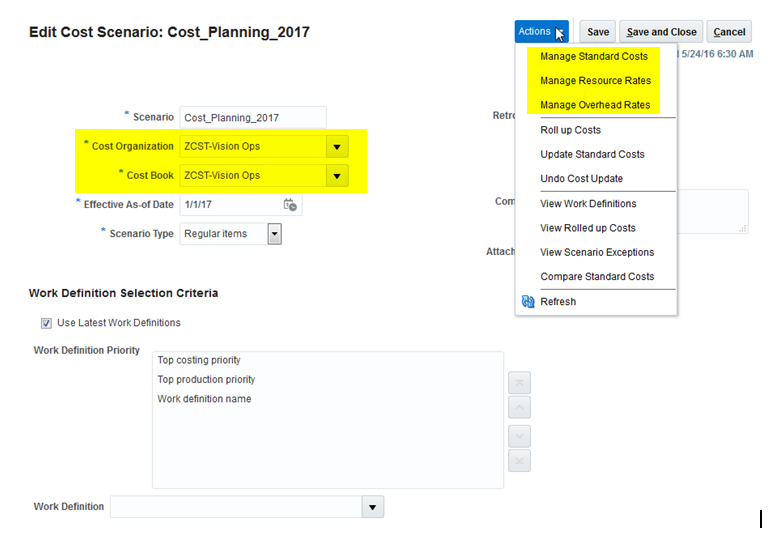Click the move-to-bottom priority arrow icon
The width and height of the screenshot is (774, 538).
(519, 460)
